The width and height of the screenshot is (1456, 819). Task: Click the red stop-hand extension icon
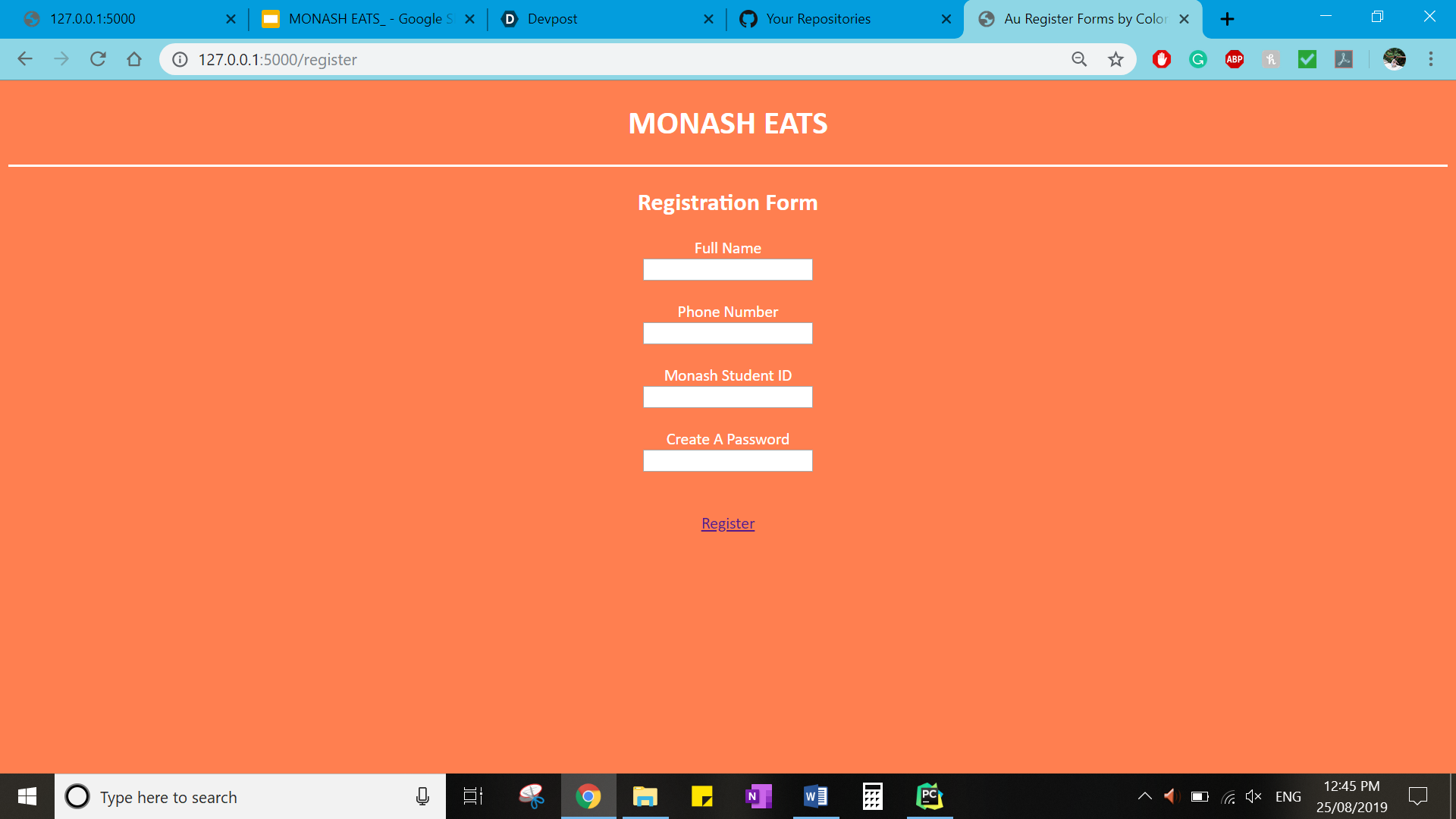pyautogui.click(x=1162, y=59)
